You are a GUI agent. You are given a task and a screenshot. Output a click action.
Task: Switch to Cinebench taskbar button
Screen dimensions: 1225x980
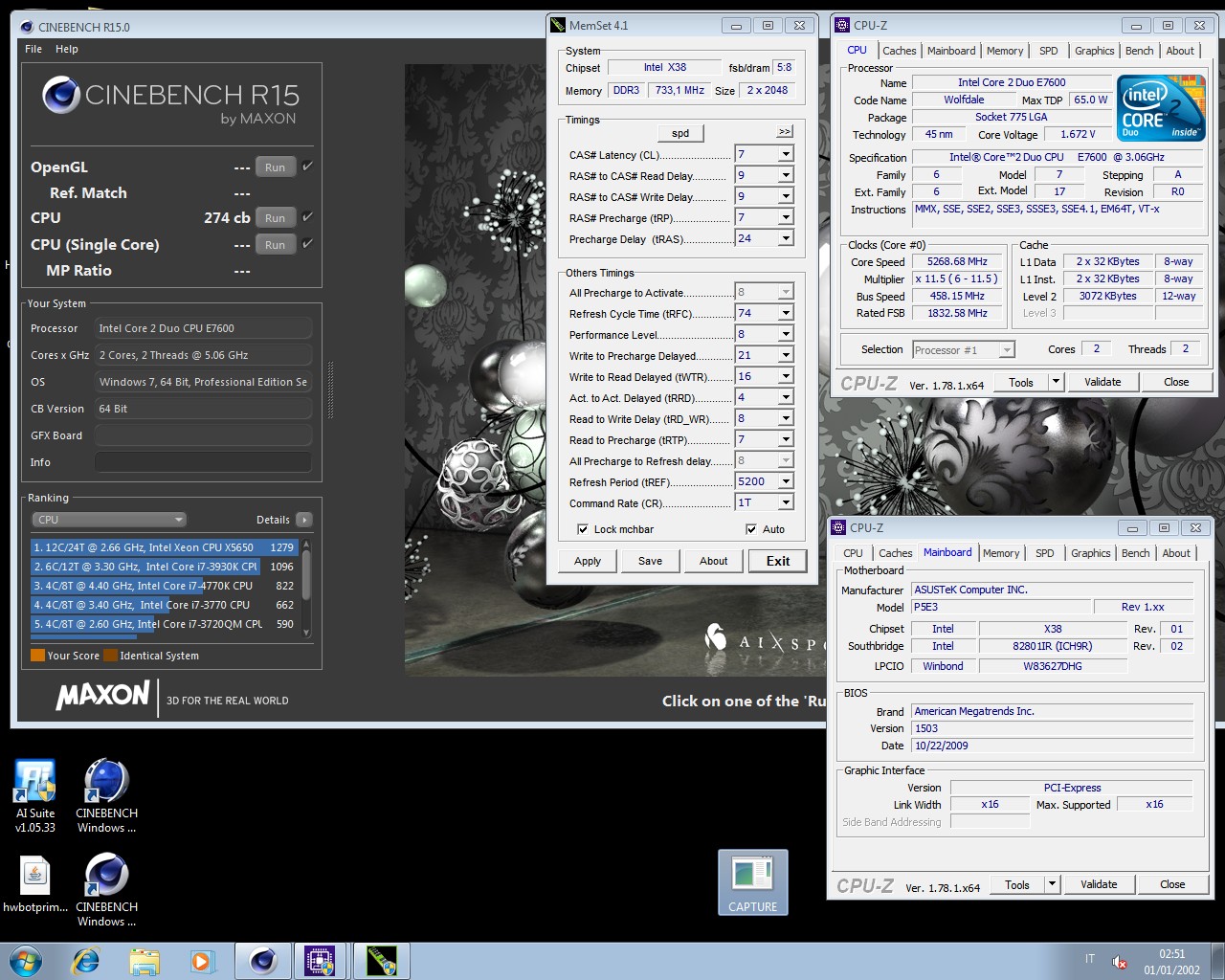click(262, 961)
